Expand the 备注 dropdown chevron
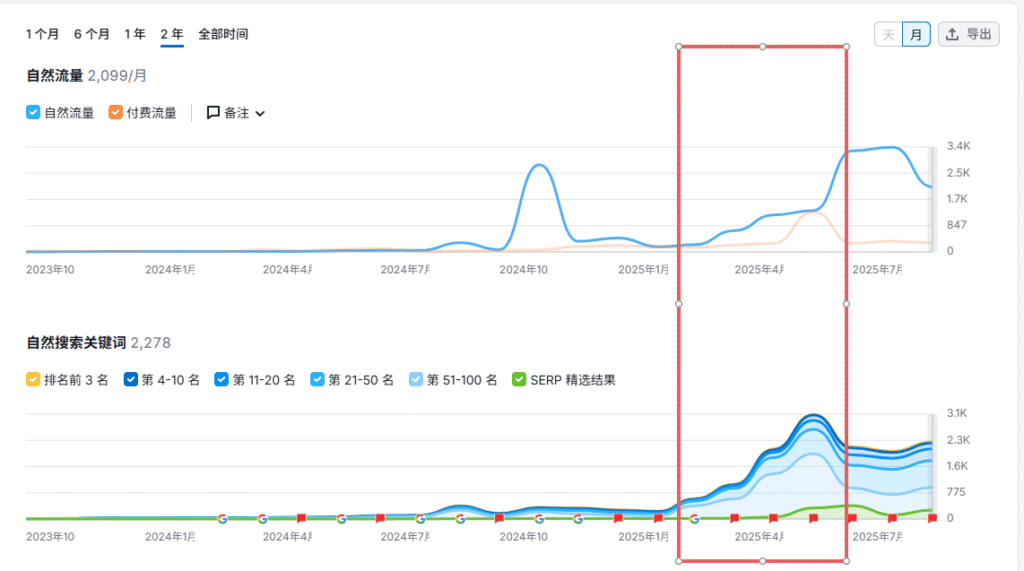Viewport: 1024px width, 571px height. [261, 114]
